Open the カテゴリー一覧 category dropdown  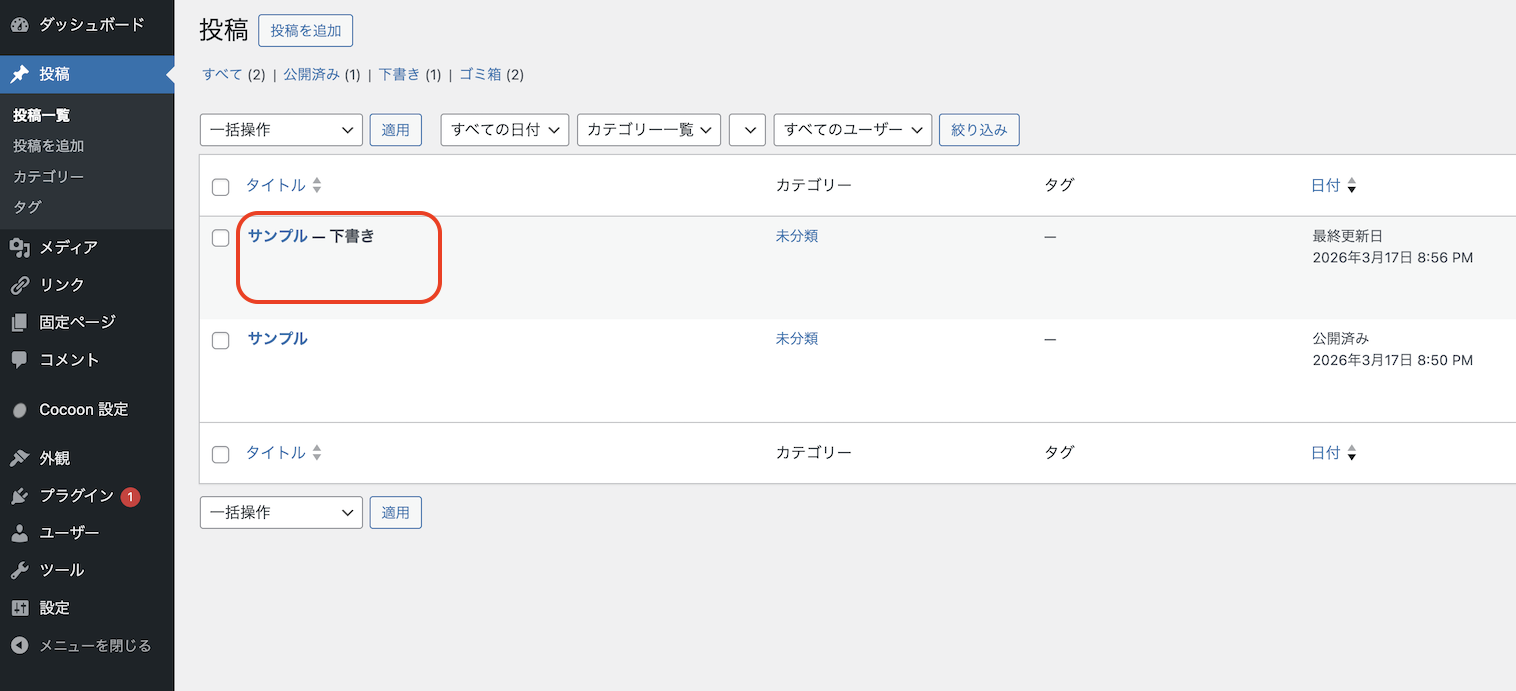[648, 130]
